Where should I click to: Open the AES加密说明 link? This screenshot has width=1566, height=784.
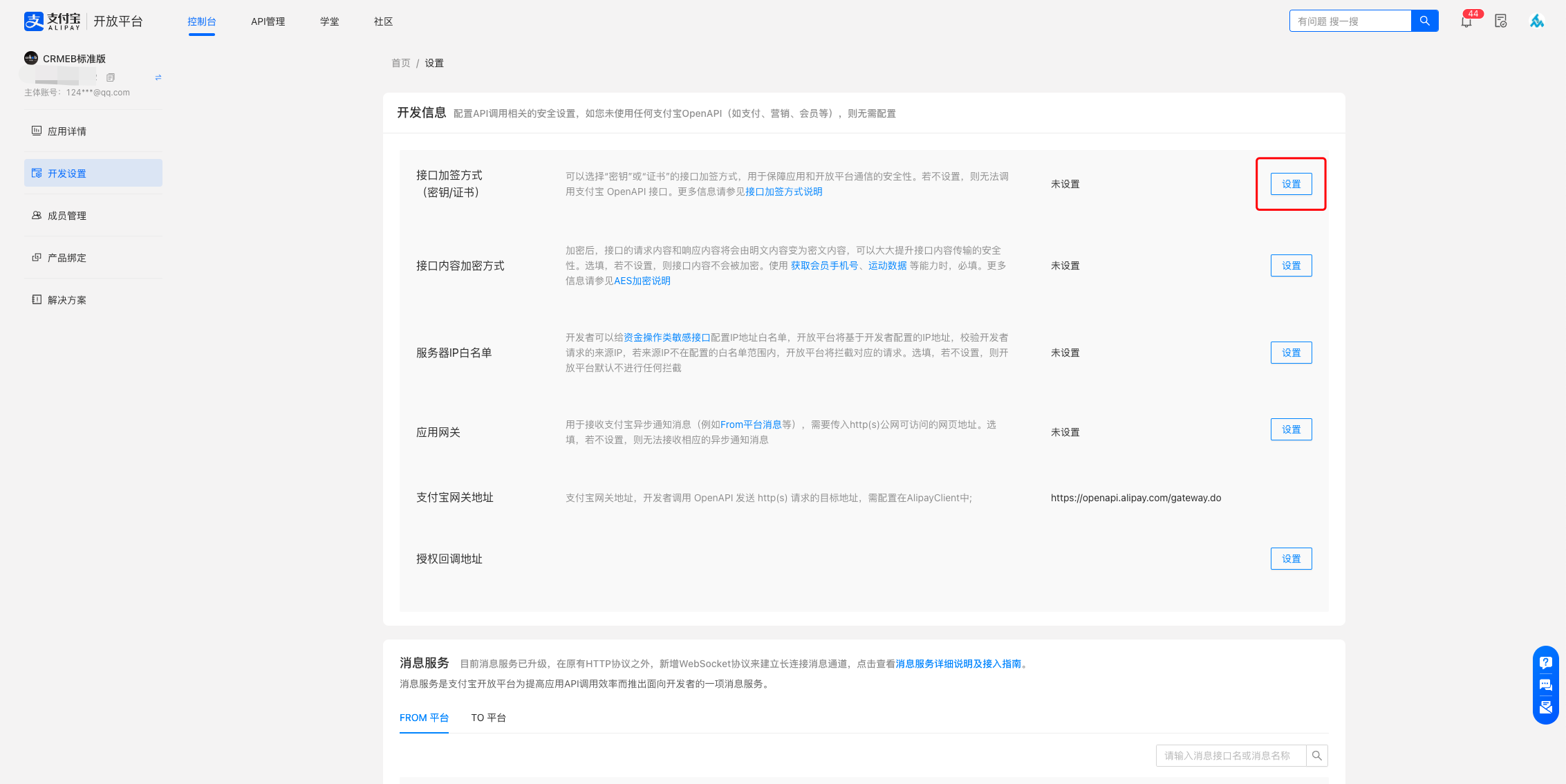[642, 281]
